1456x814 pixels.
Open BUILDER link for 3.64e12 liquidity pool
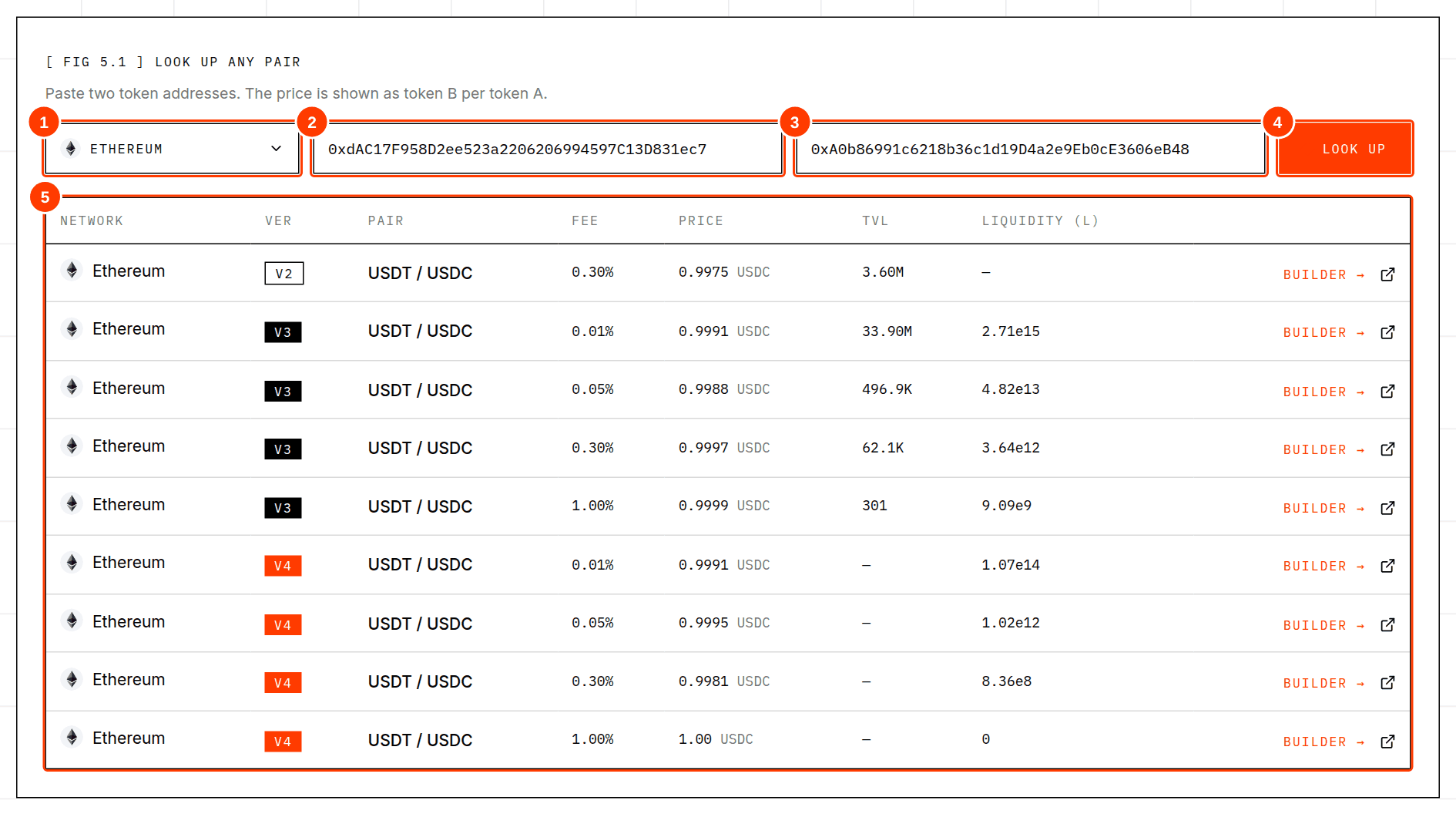pos(1323,449)
